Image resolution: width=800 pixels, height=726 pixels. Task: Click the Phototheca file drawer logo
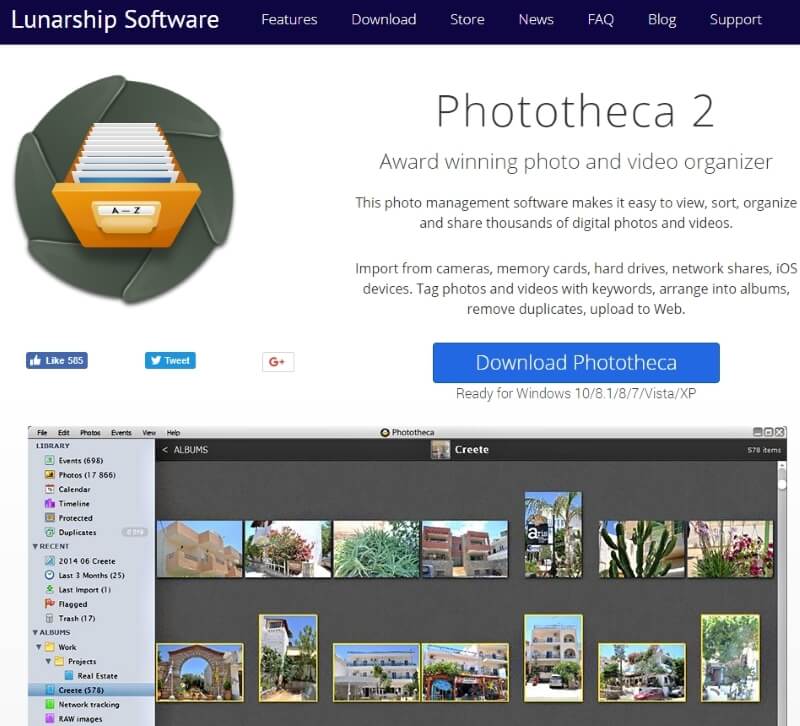pyautogui.click(x=125, y=189)
